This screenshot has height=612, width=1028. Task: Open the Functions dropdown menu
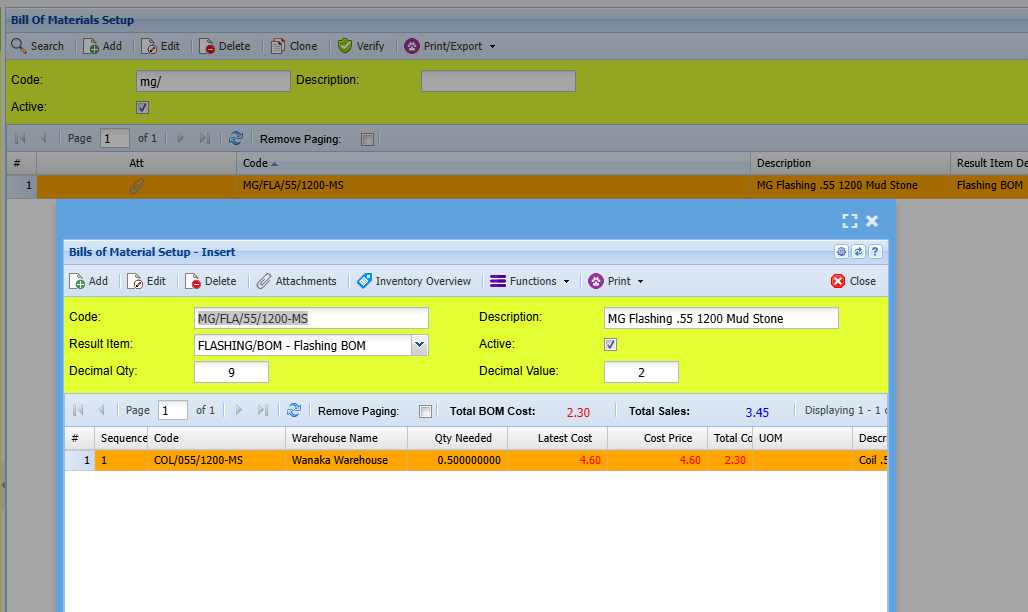(x=530, y=281)
